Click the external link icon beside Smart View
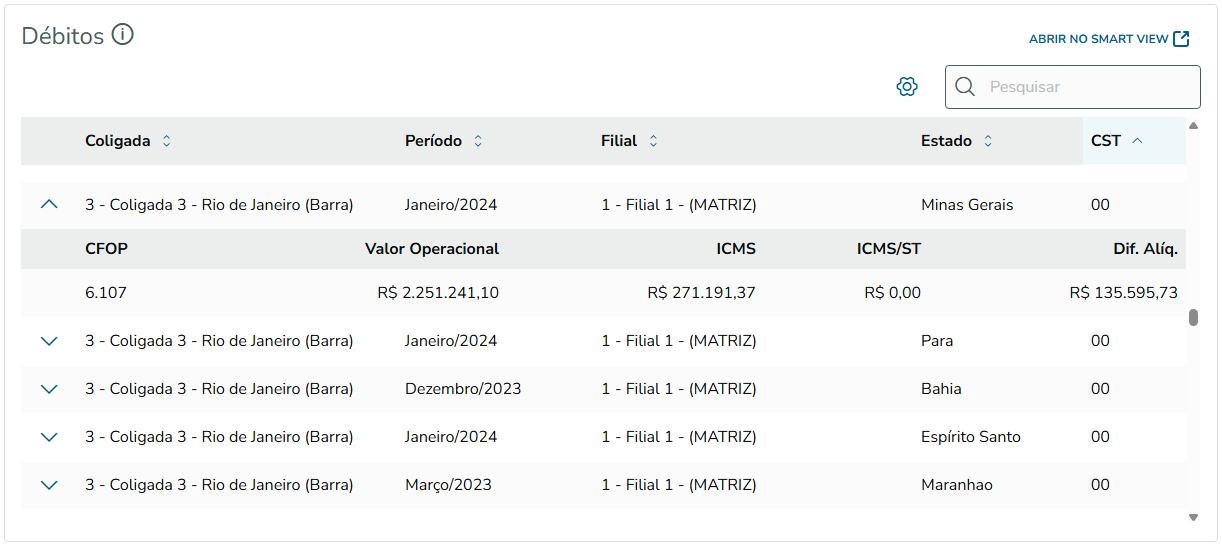Image resolution: width=1222 pixels, height=546 pixels. coord(1181,39)
